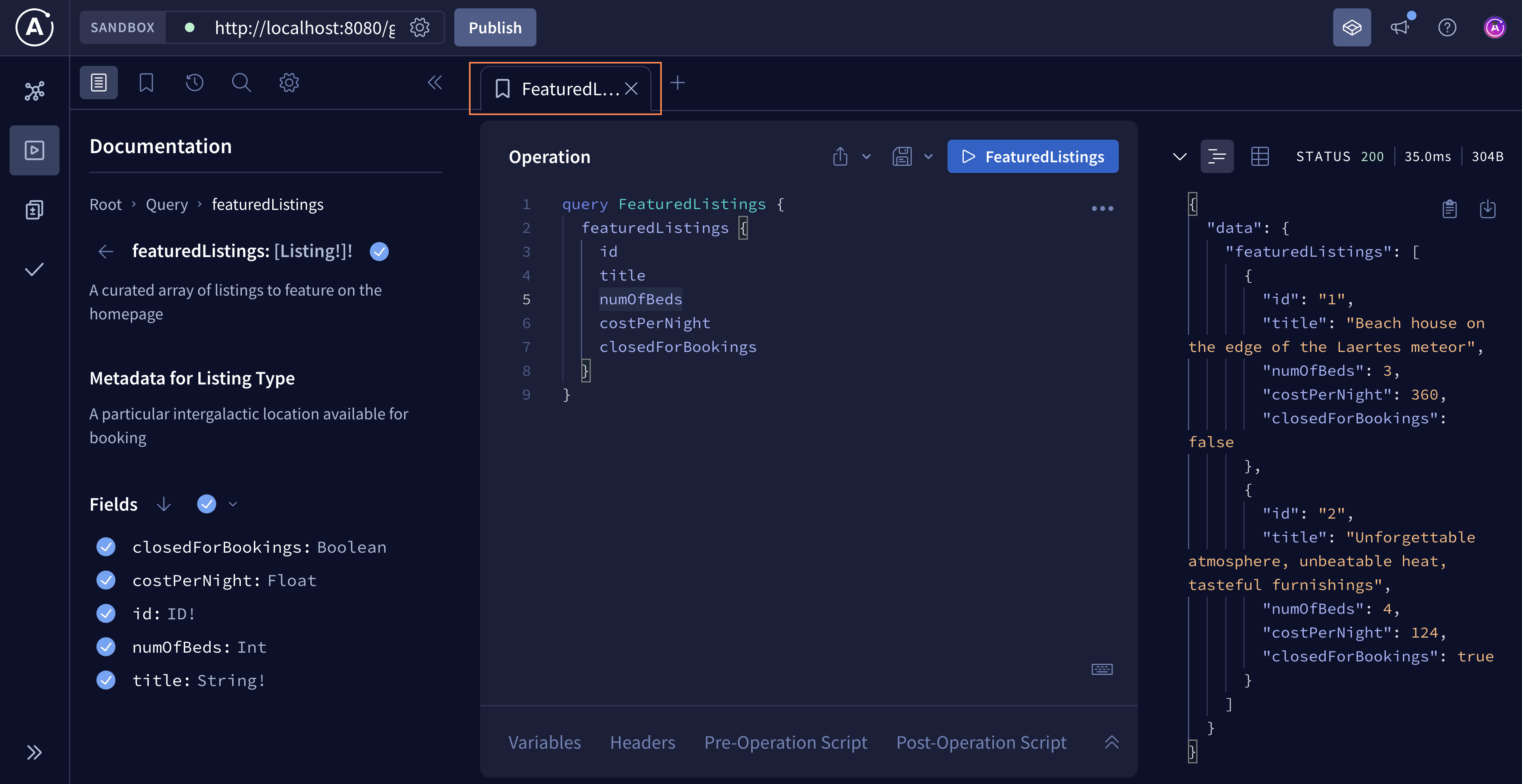Switch to the Headers tab

click(x=642, y=742)
